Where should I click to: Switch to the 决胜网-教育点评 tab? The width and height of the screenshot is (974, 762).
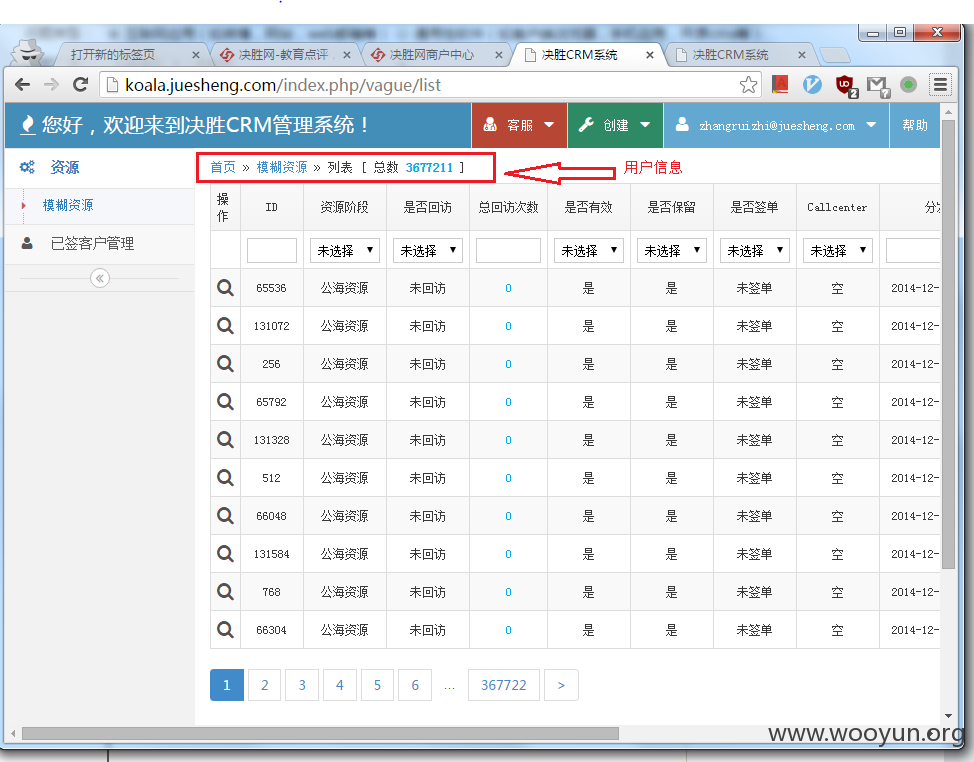click(283, 55)
